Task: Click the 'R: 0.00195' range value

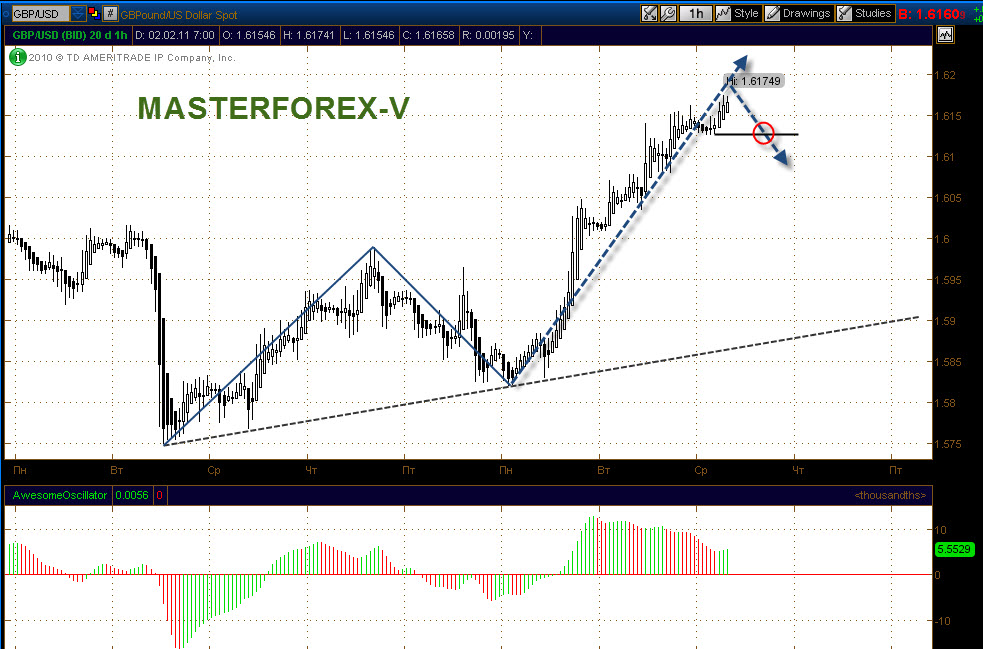Action: 488,35
